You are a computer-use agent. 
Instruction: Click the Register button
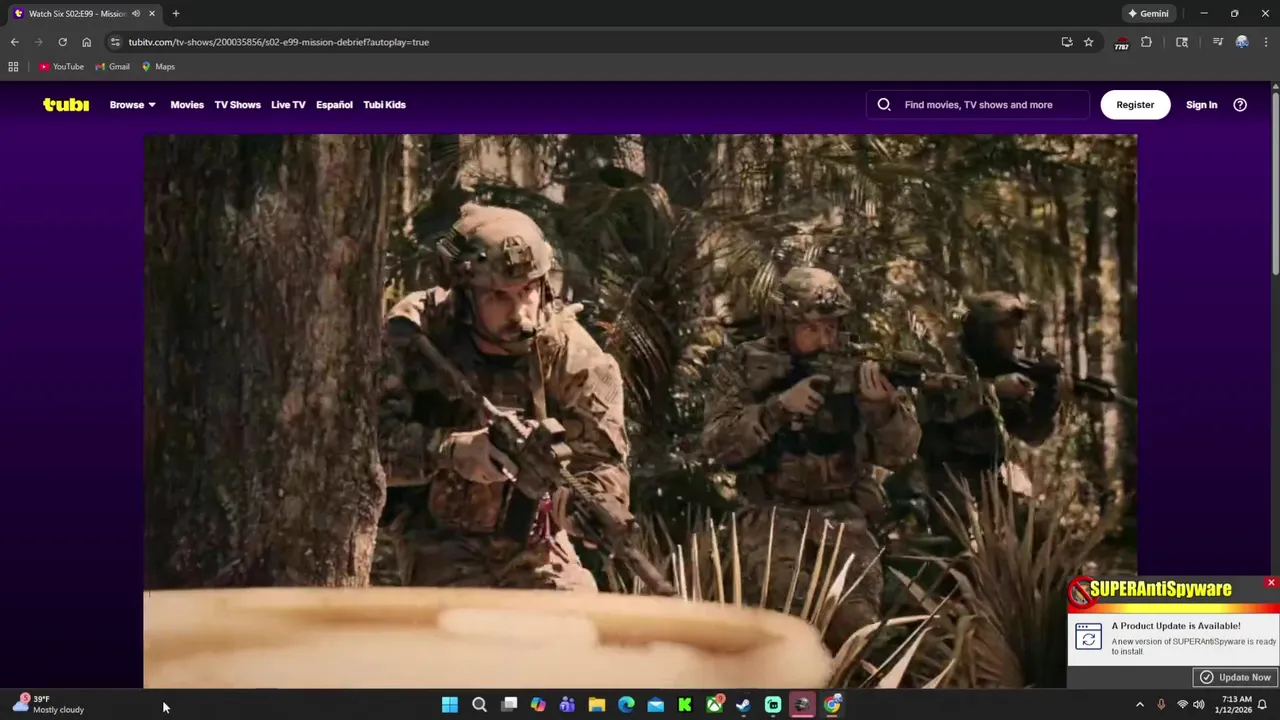click(x=1135, y=104)
